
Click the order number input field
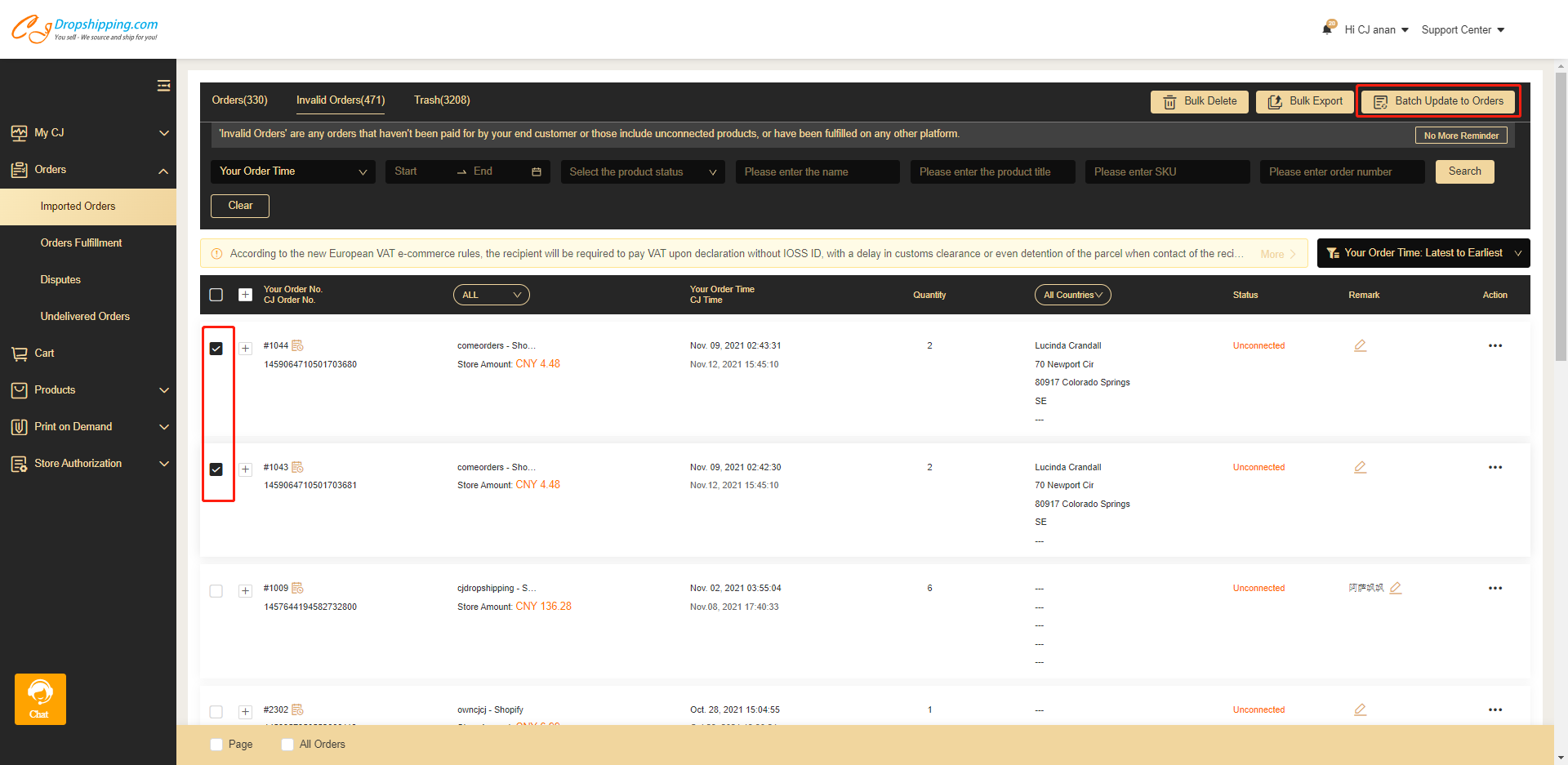click(1341, 172)
